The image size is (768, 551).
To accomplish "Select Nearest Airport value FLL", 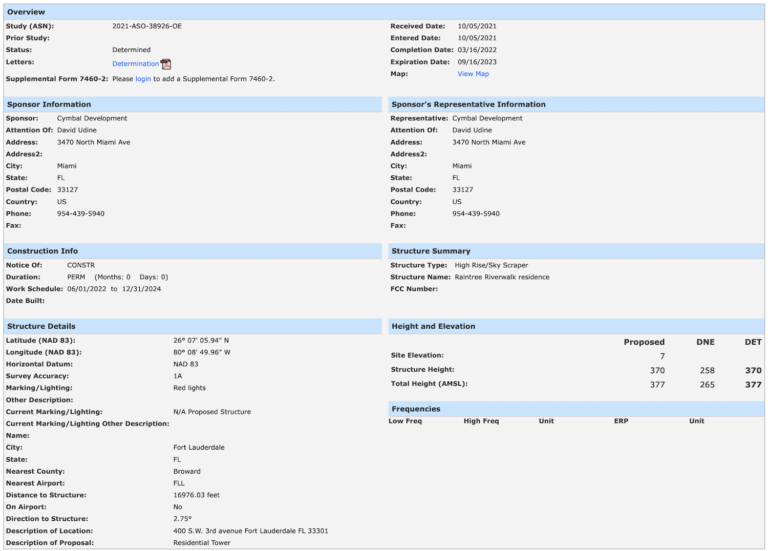I will click(x=179, y=483).
